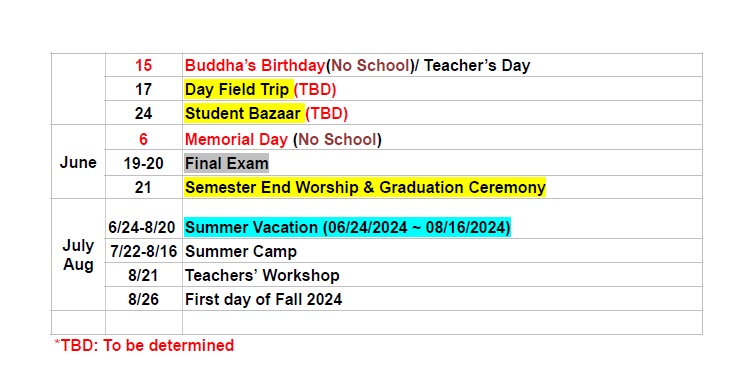Viewport: 743px width, 391px height.
Task: Click the cyan Summer Vacation entry
Action: click(x=348, y=227)
